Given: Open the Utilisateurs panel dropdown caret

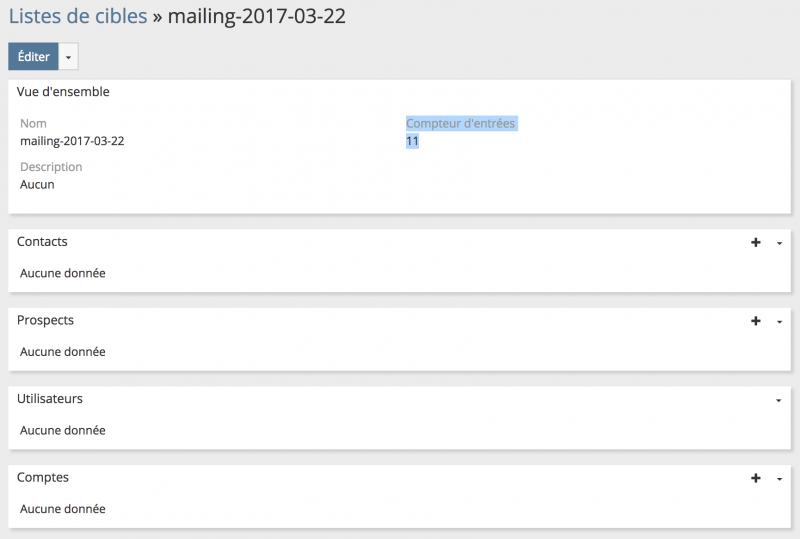Looking at the screenshot, I should tap(779, 400).
